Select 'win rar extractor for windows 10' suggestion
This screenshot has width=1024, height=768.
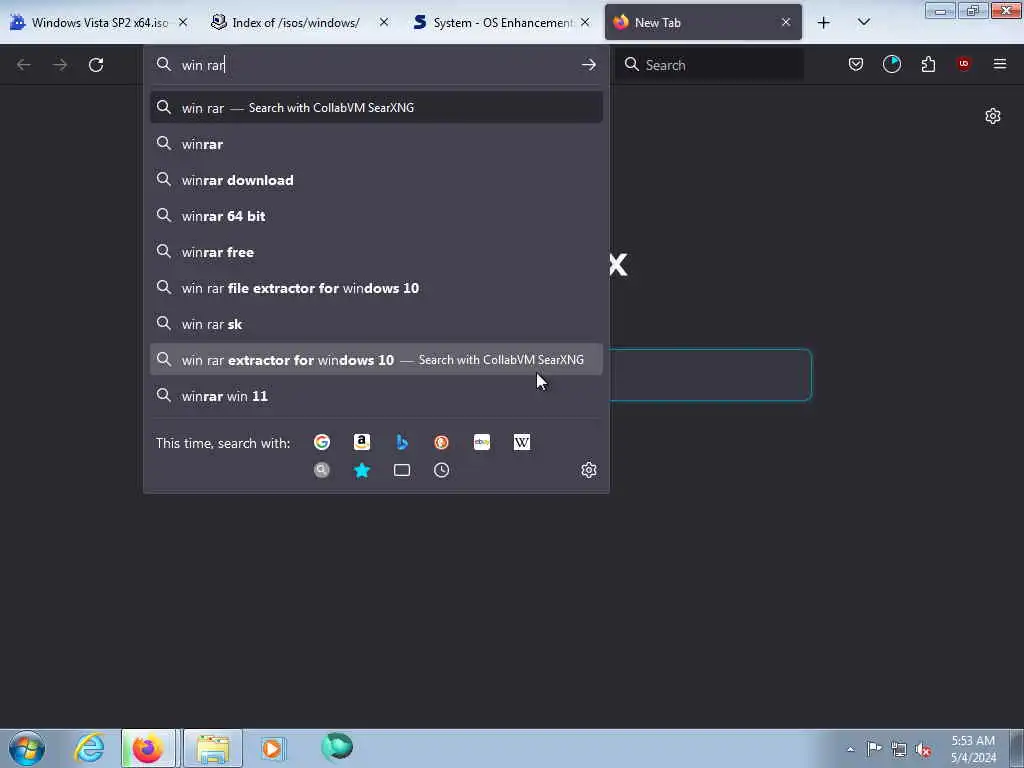[x=376, y=359]
